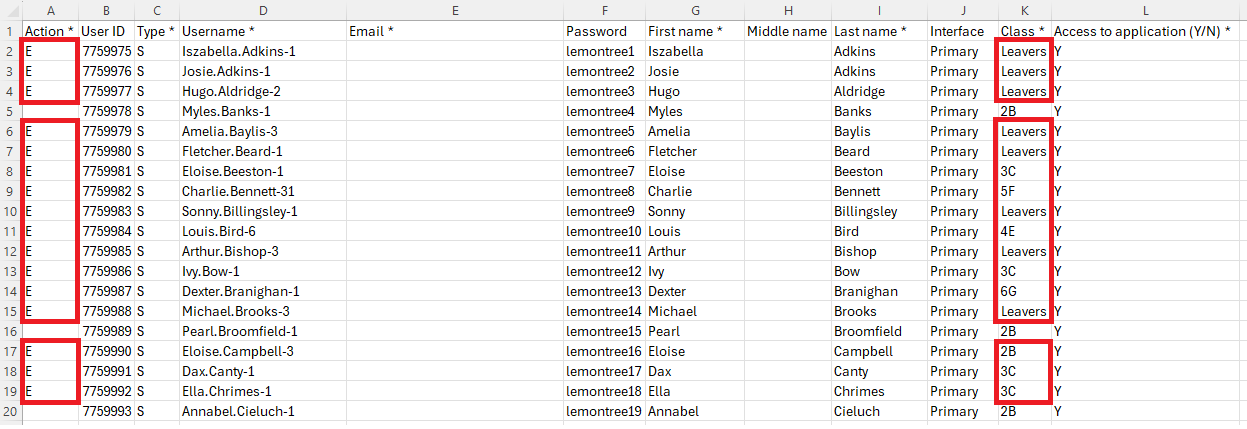The height and width of the screenshot is (429, 1247).
Task: Click the row 20 header
Action: pyautogui.click(x=10, y=411)
